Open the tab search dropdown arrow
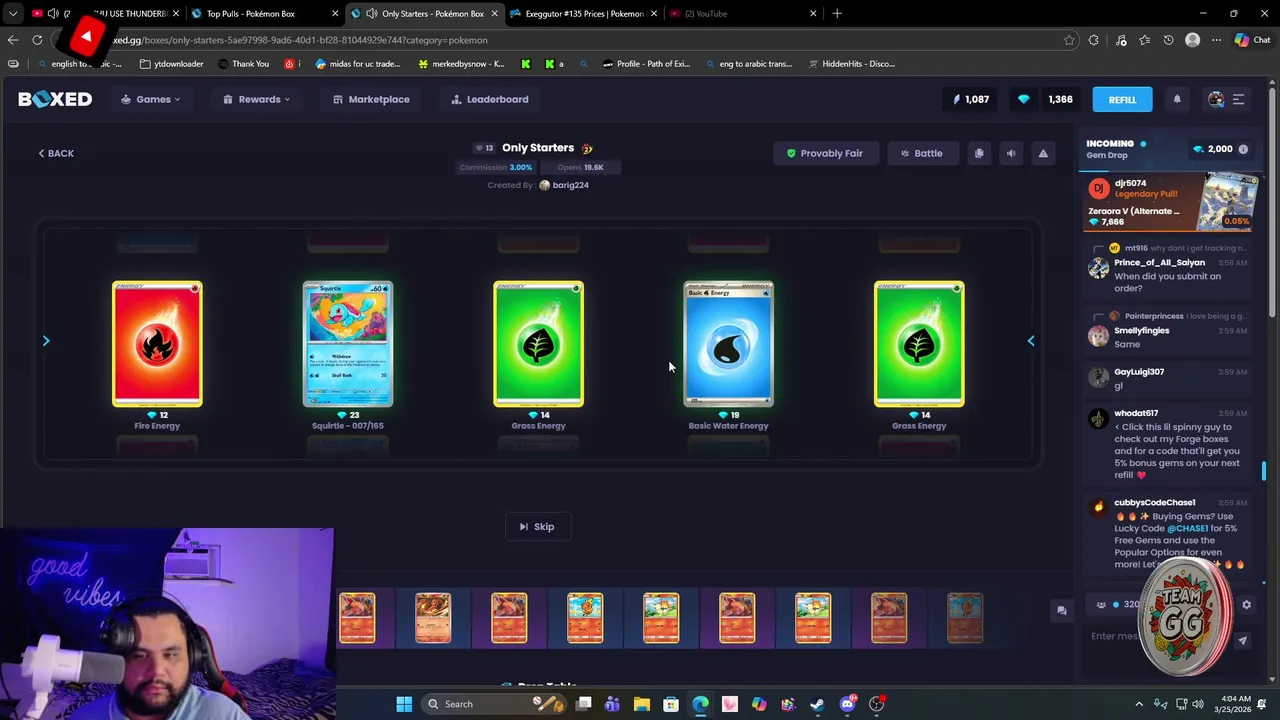 tap(12, 14)
